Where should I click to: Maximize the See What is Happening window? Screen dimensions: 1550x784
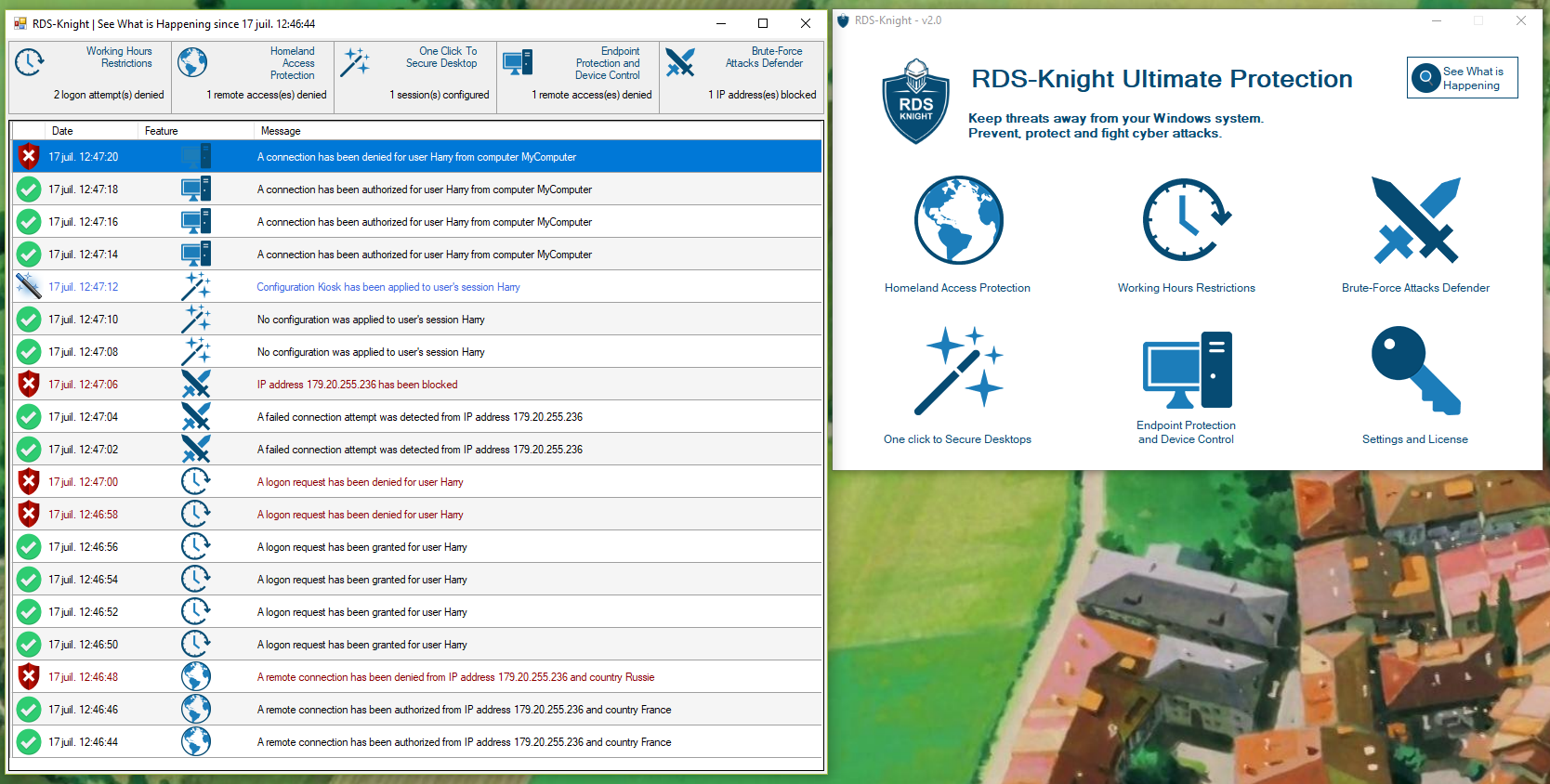pyautogui.click(x=763, y=23)
